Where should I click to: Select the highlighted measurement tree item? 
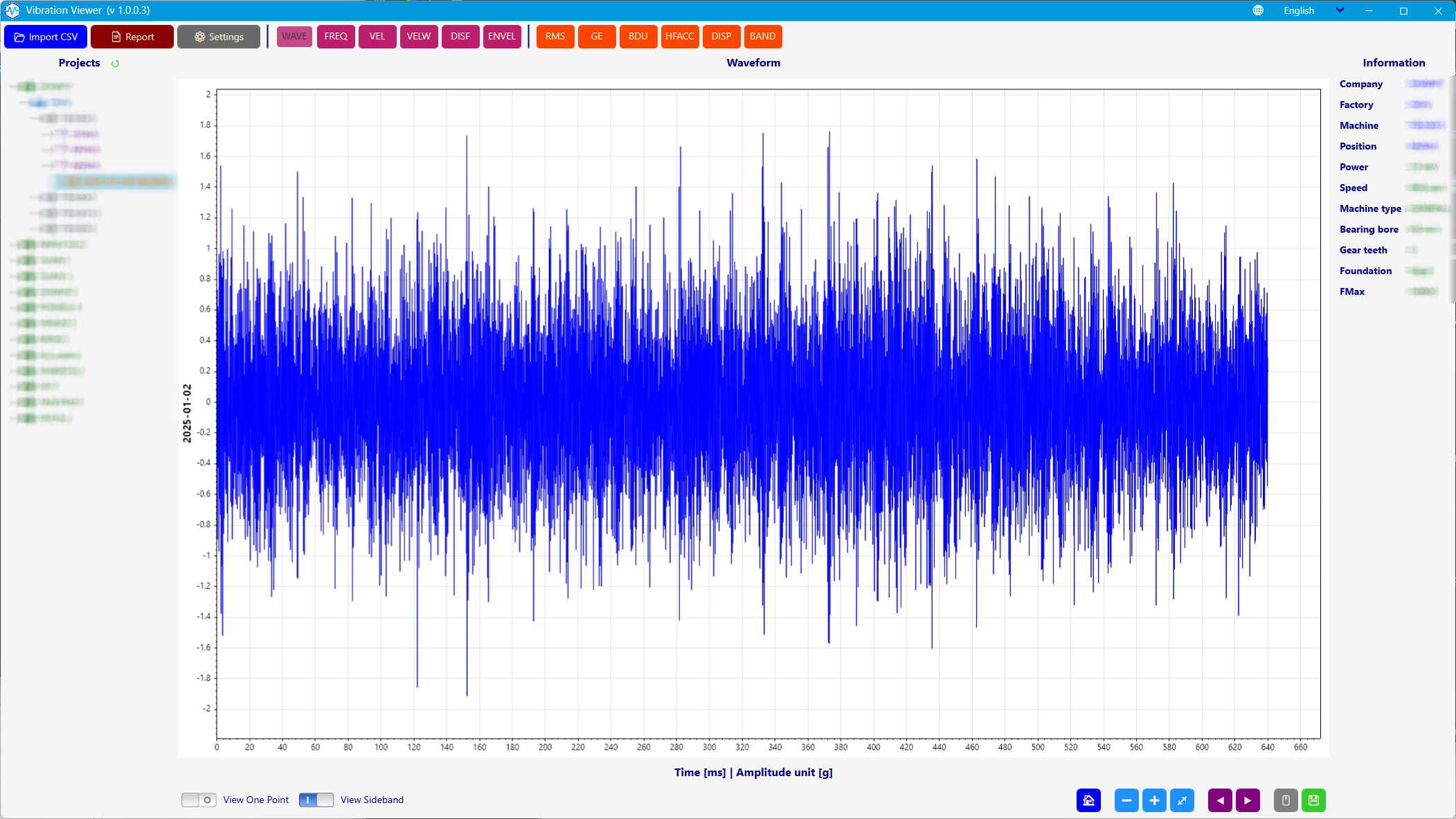coord(118,181)
